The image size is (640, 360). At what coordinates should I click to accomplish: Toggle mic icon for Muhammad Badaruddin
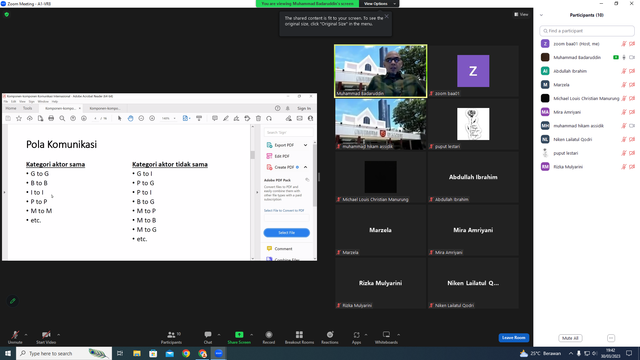[624, 58]
